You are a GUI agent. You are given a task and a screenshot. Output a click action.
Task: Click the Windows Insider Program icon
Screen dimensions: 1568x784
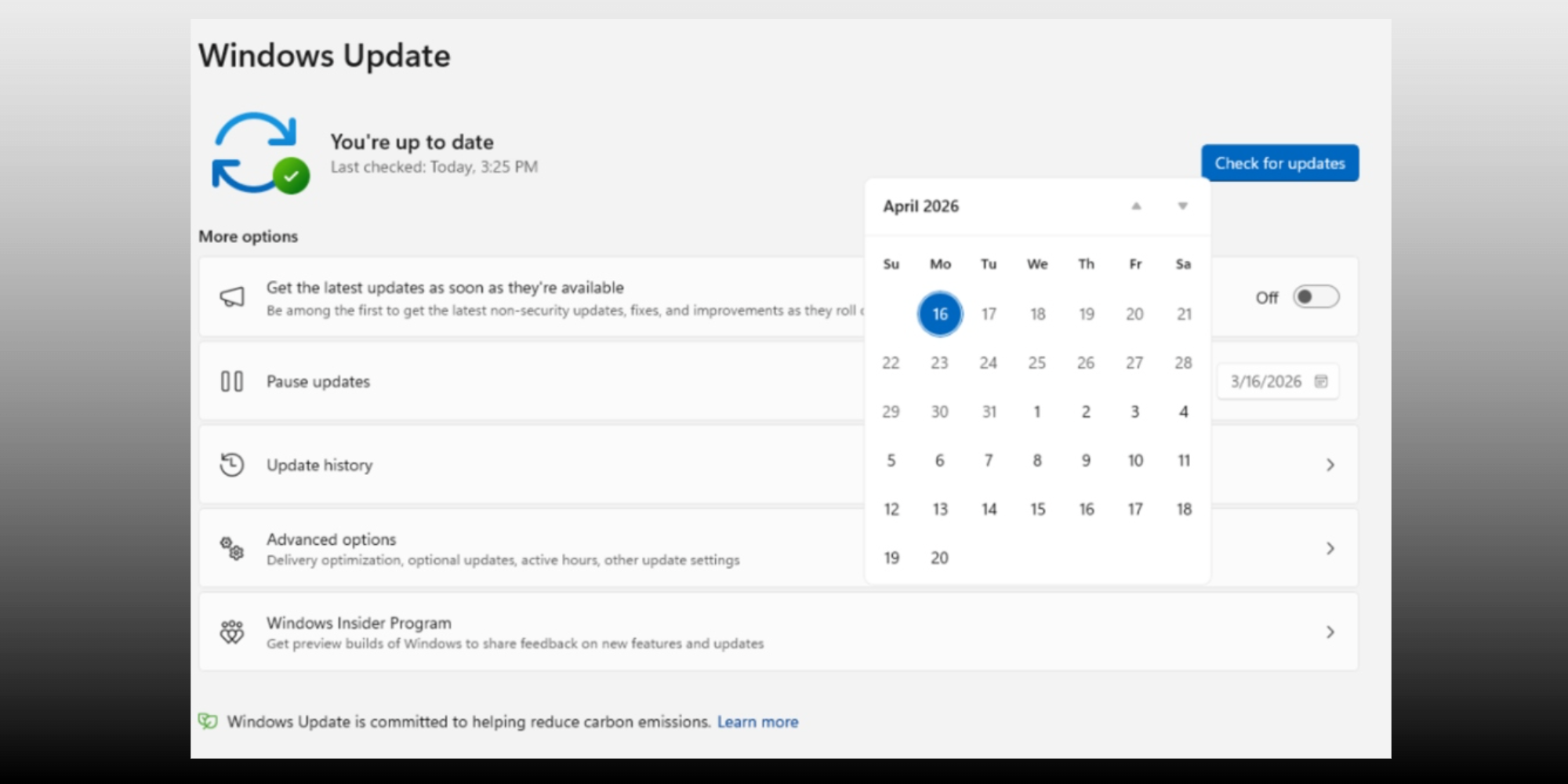coord(232,632)
